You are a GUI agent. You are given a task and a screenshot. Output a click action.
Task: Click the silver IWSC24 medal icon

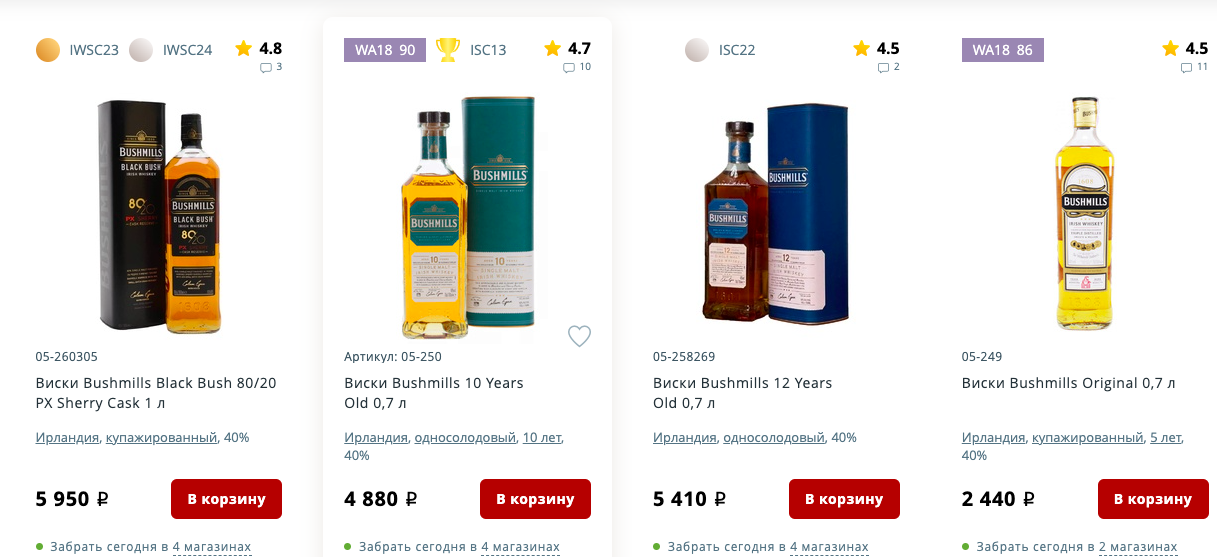[x=141, y=50]
